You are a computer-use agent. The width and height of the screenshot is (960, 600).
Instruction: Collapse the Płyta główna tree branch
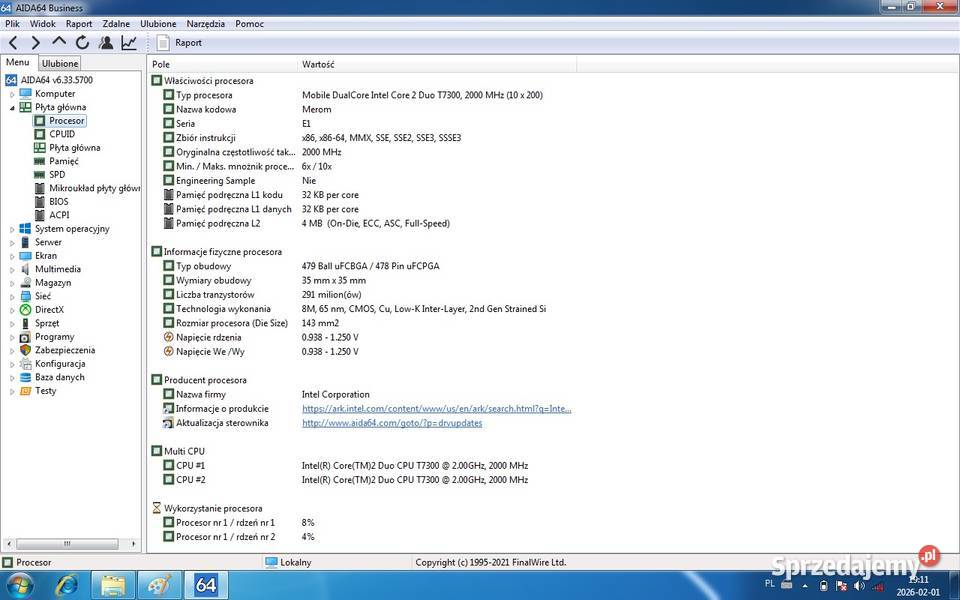(12, 107)
